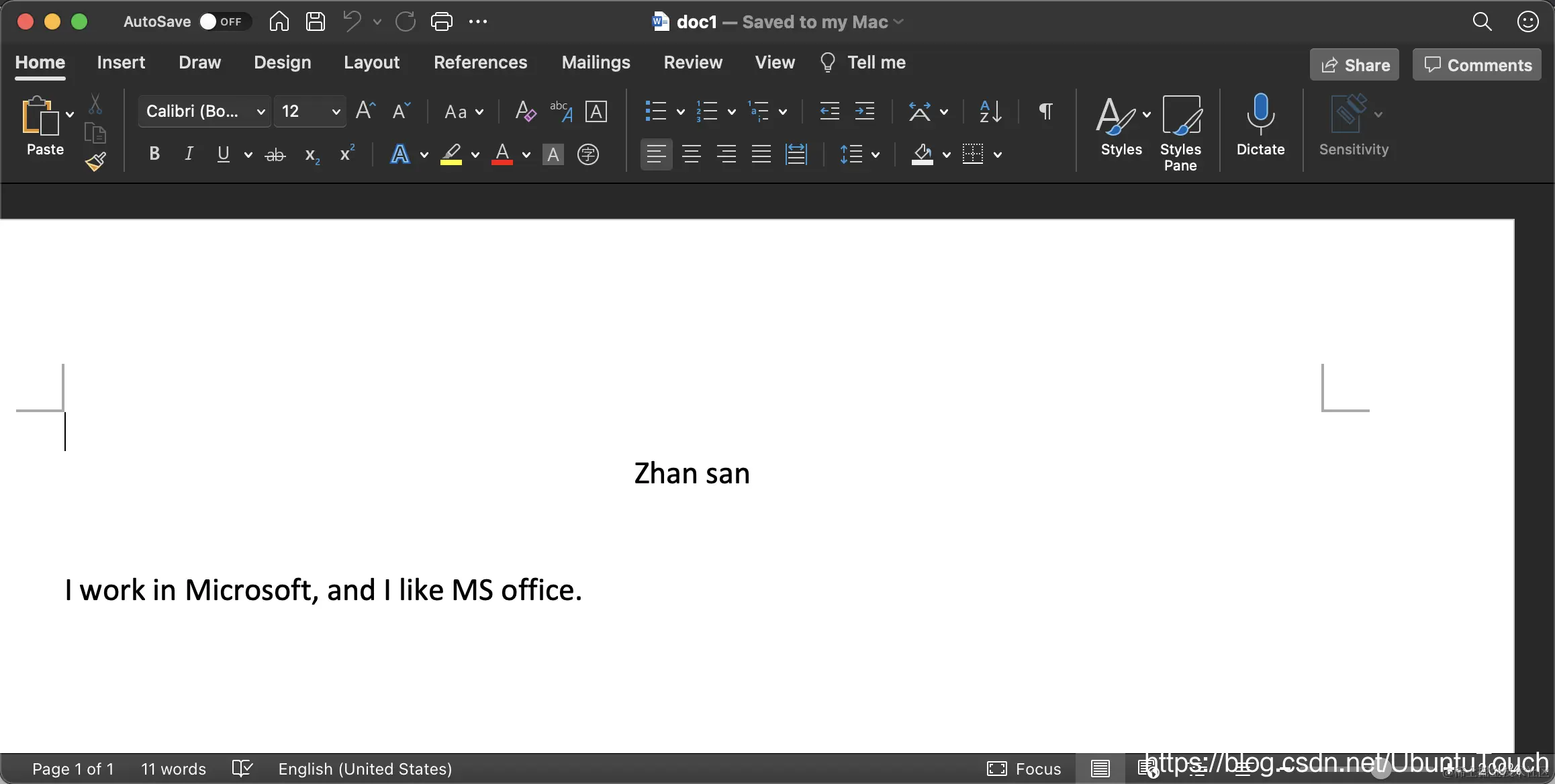Click the Format Painter brush icon
Viewport: 1555px width, 784px height.
tap(95, 162)
